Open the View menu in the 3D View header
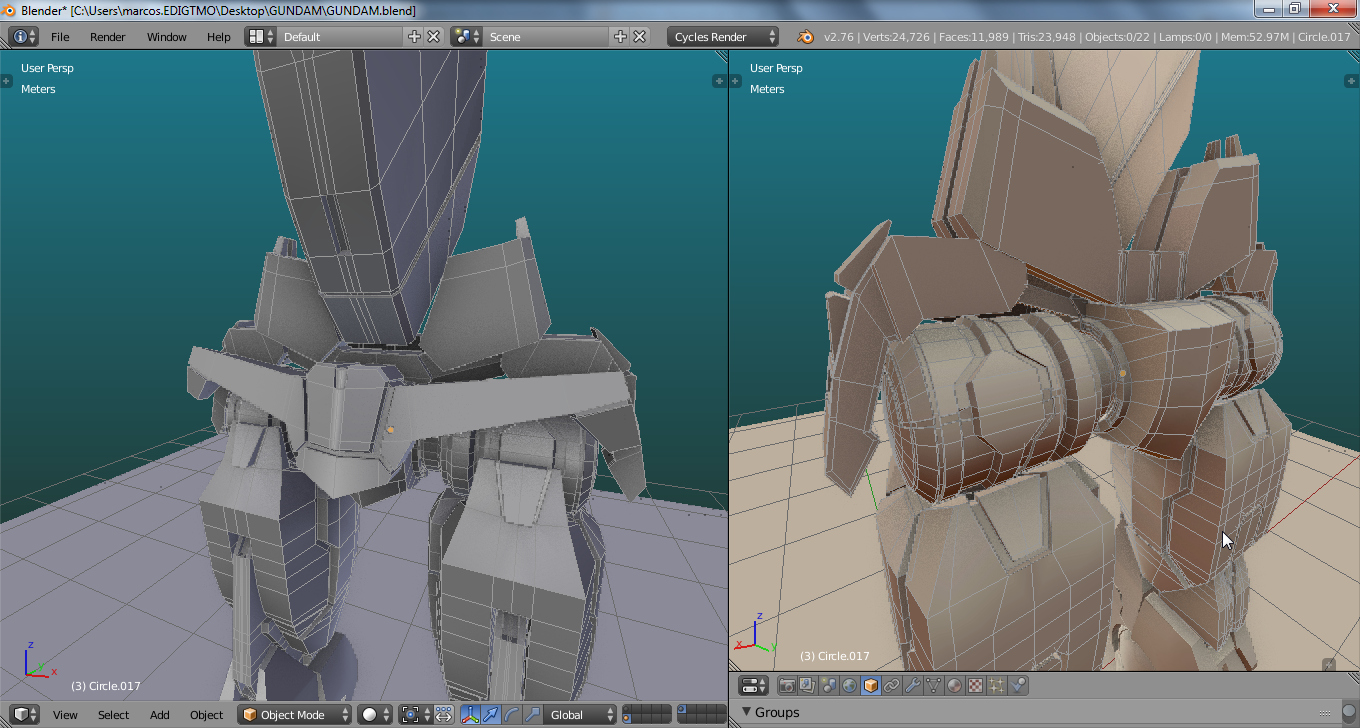The width and height of the screenshot is (1360, 728). coord(65,715)
